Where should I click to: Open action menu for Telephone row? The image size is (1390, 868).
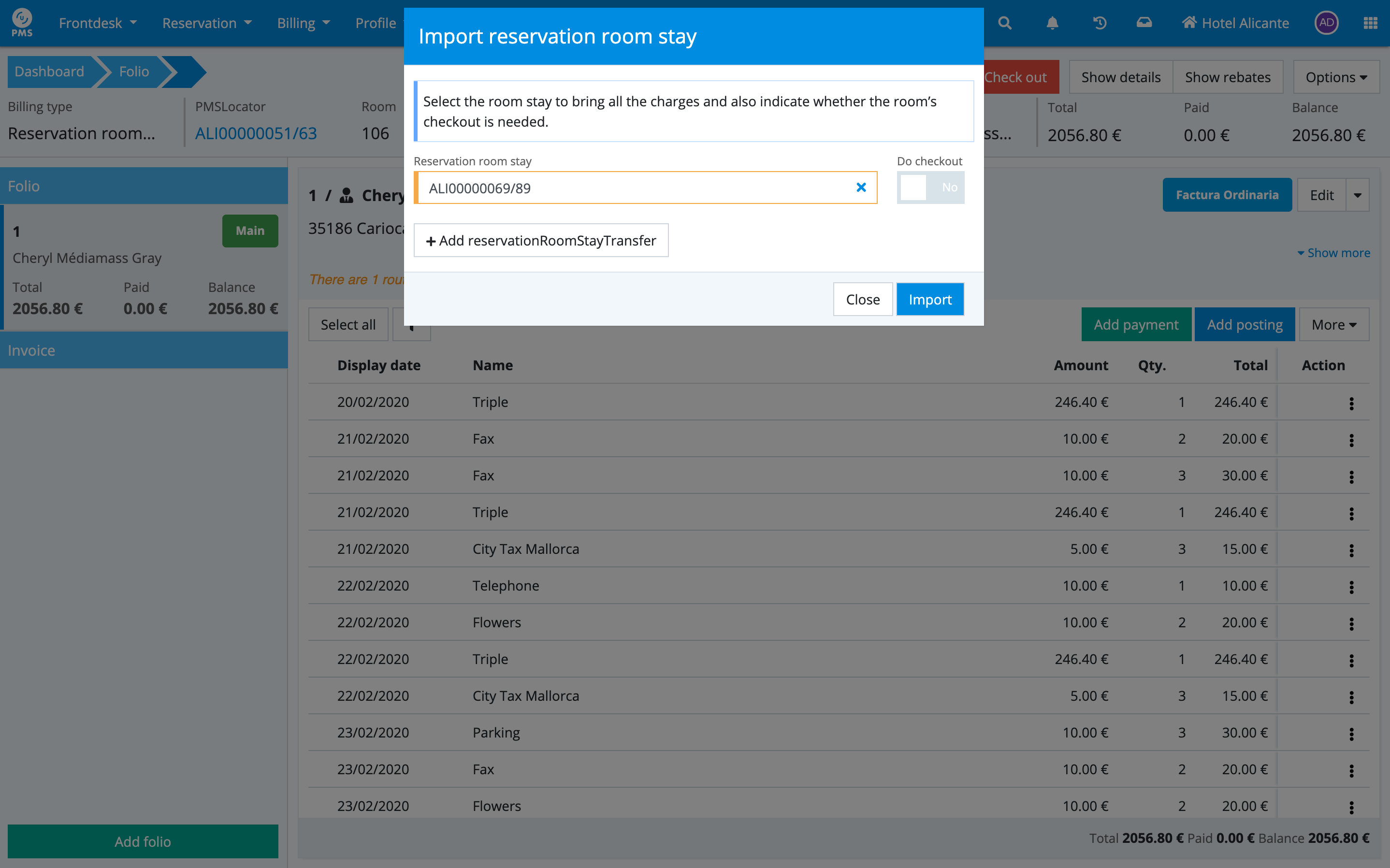1351,587
